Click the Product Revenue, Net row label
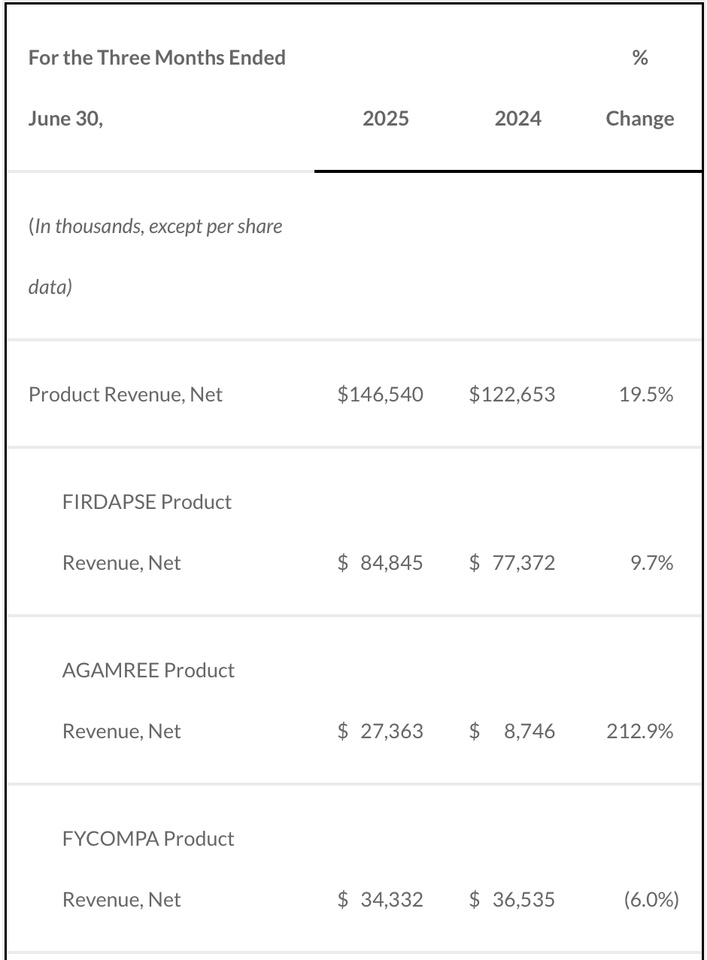Screen dimensions: 707x960 pyautogui.click(x=125, y=394)
